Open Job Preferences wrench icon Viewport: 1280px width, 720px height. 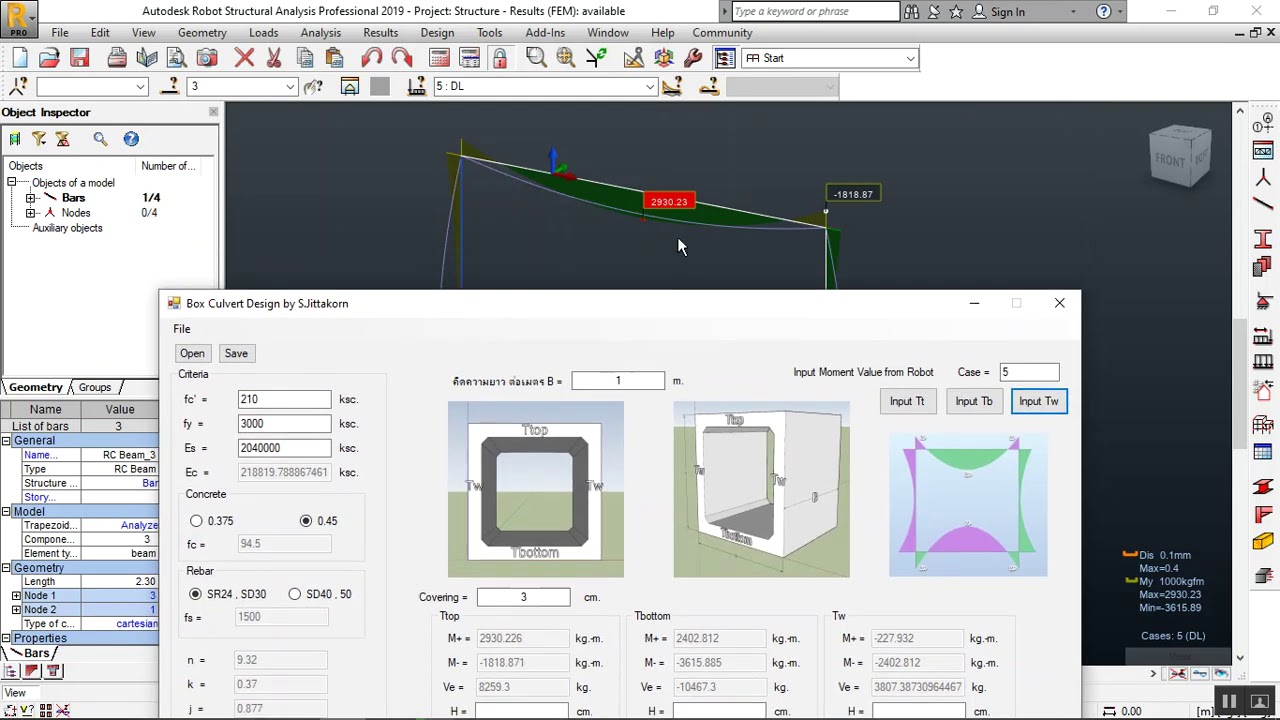coord(692,58)
